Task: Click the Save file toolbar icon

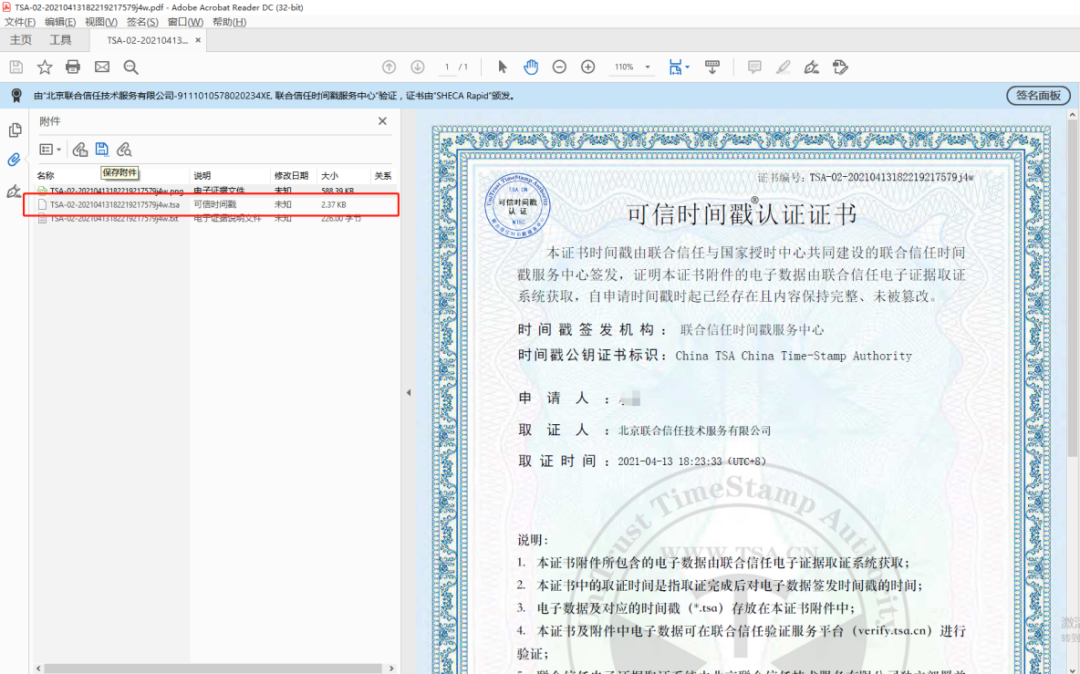Action: coord(16,67)
